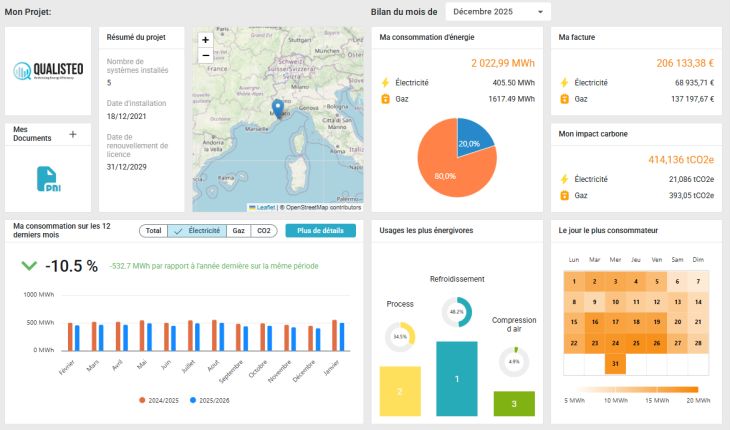Select the Total consumption toggle
Screen dimensions: 730x430
(153, 230)
